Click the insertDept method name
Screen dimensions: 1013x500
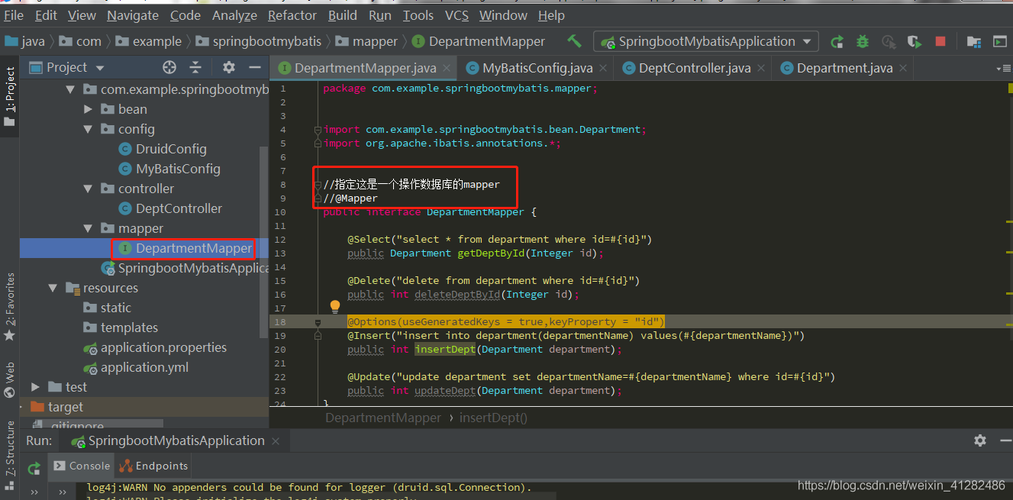[x=444, y=349]
